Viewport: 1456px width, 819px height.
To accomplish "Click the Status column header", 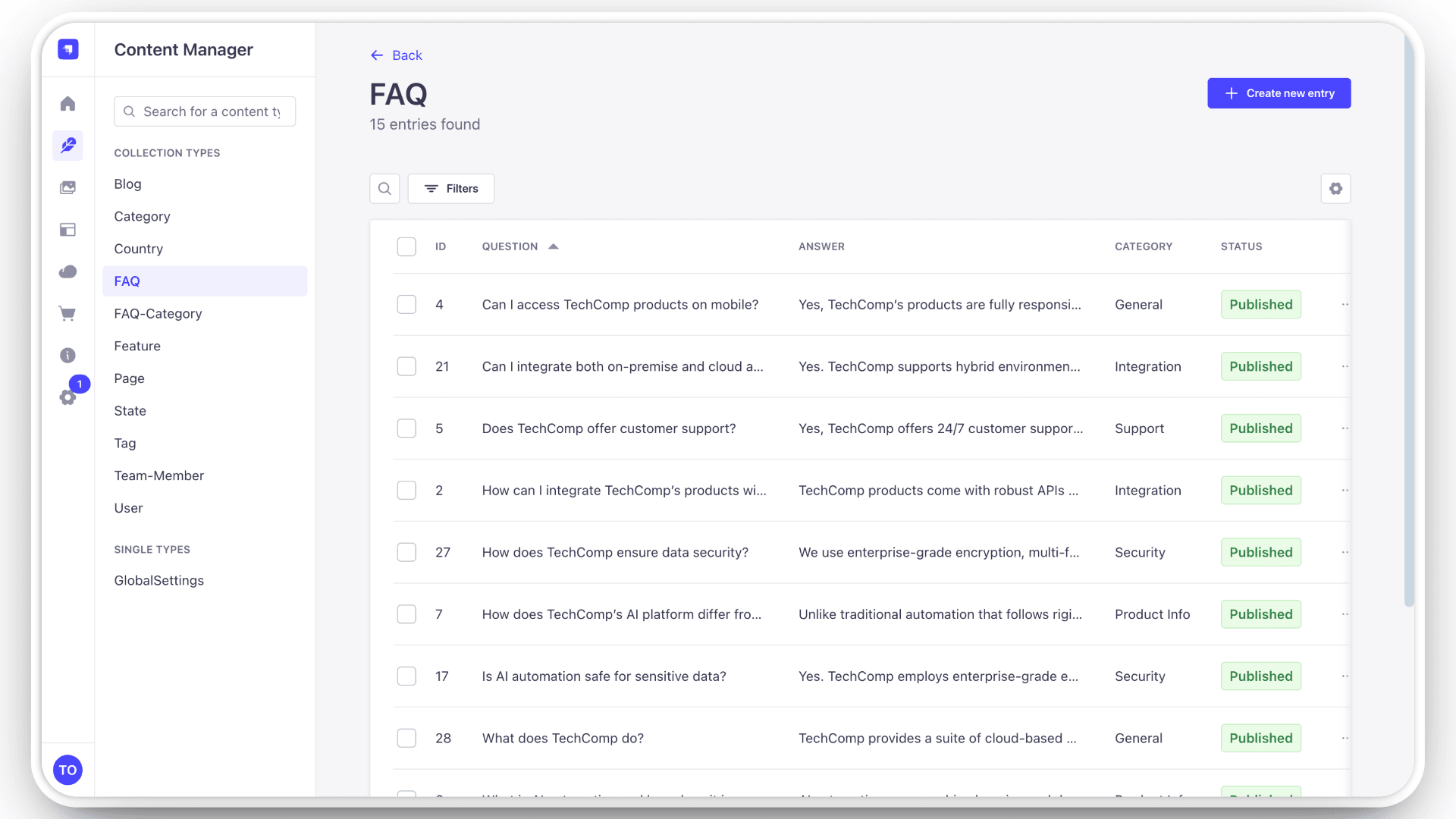I will coord(1241,246).
